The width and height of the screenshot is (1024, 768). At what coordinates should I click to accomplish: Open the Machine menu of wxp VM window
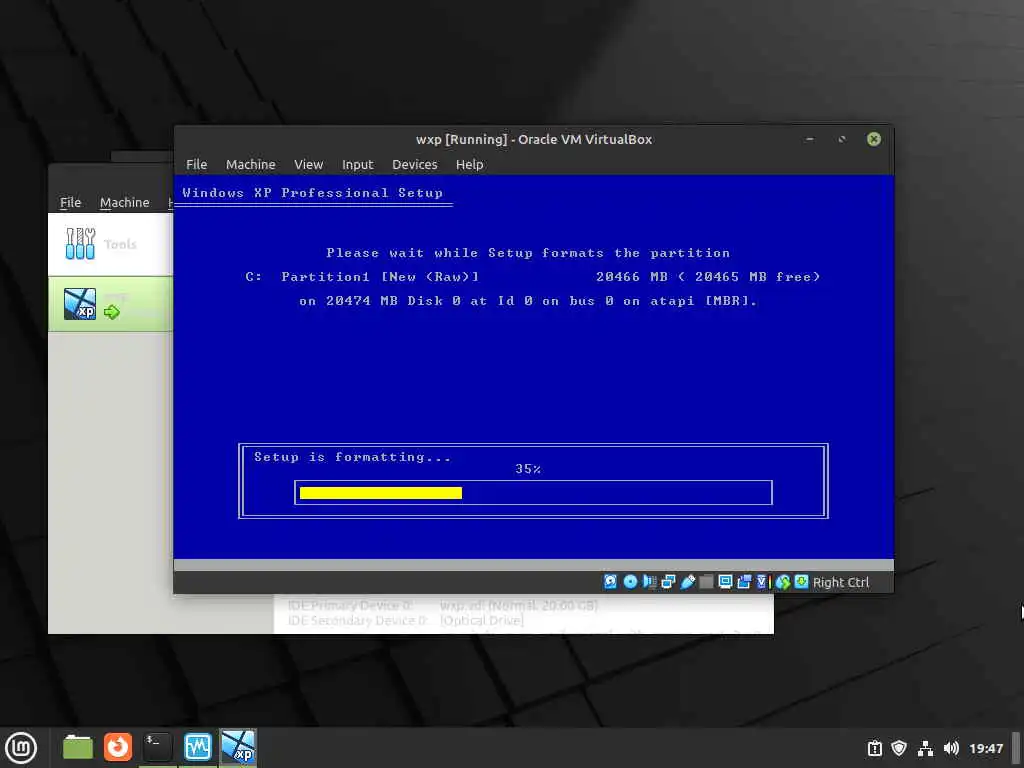(x=251, y=165)
